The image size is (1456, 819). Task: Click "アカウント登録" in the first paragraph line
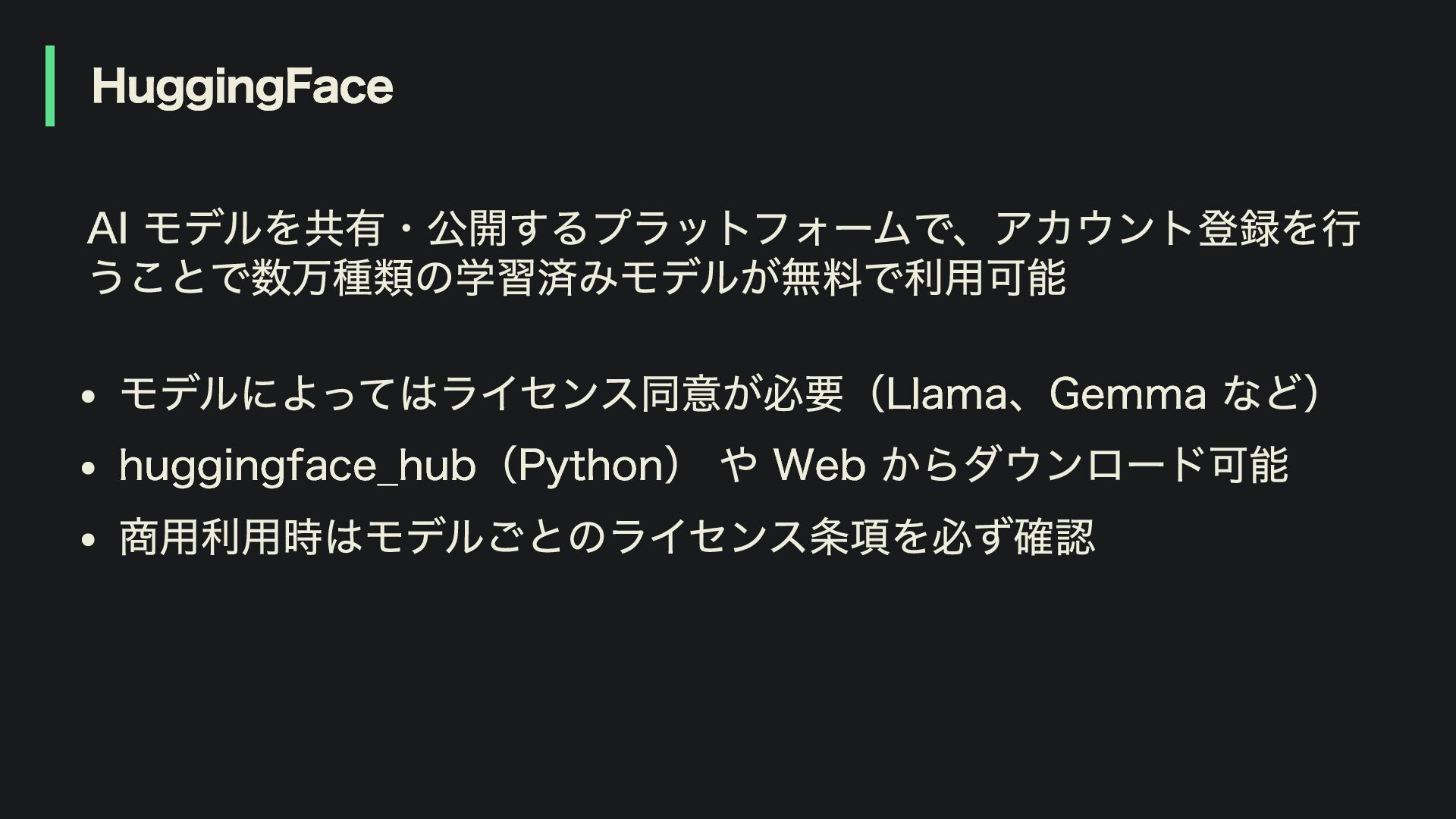[1136, 229]
